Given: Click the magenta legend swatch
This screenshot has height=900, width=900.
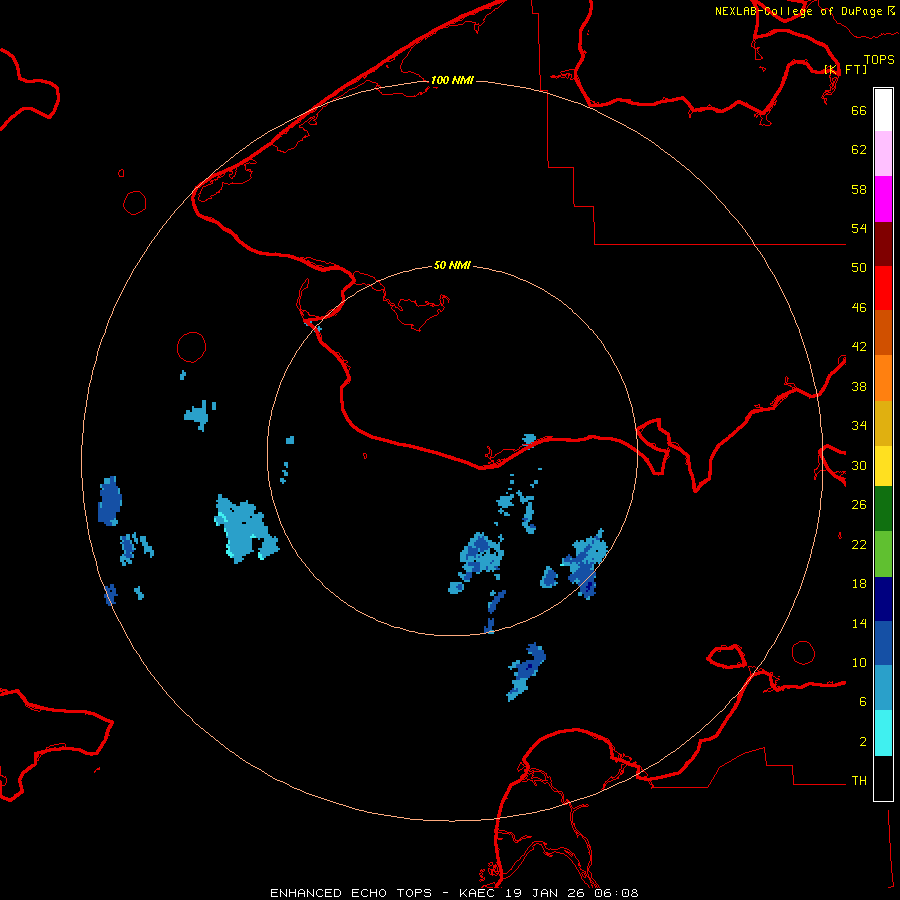Looking at the screenshot, I should click(x=883, y=199).
